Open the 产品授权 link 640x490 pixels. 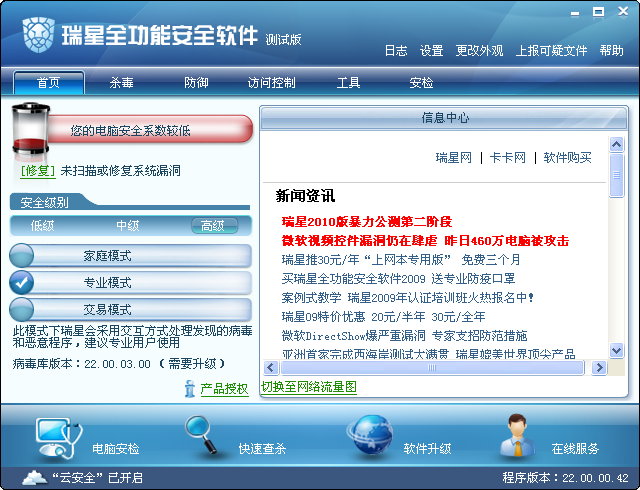(224, 389)
